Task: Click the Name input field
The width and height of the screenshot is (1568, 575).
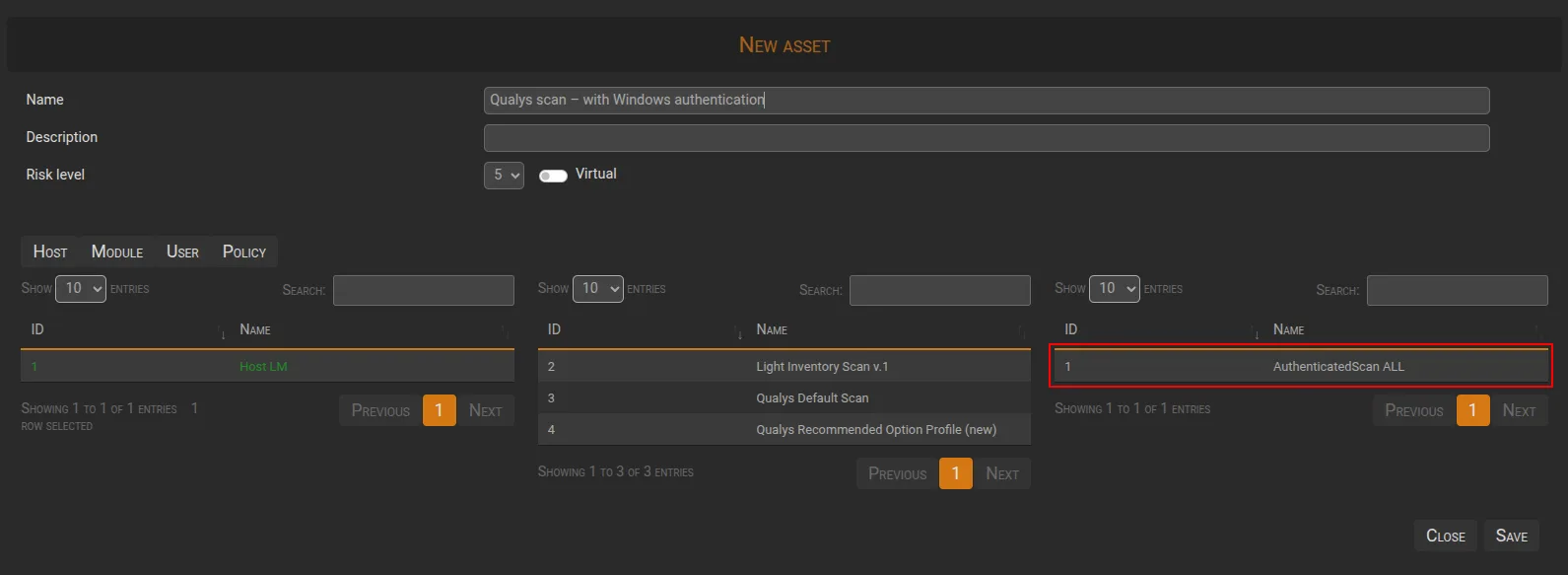Action: (x=986, y=100)
